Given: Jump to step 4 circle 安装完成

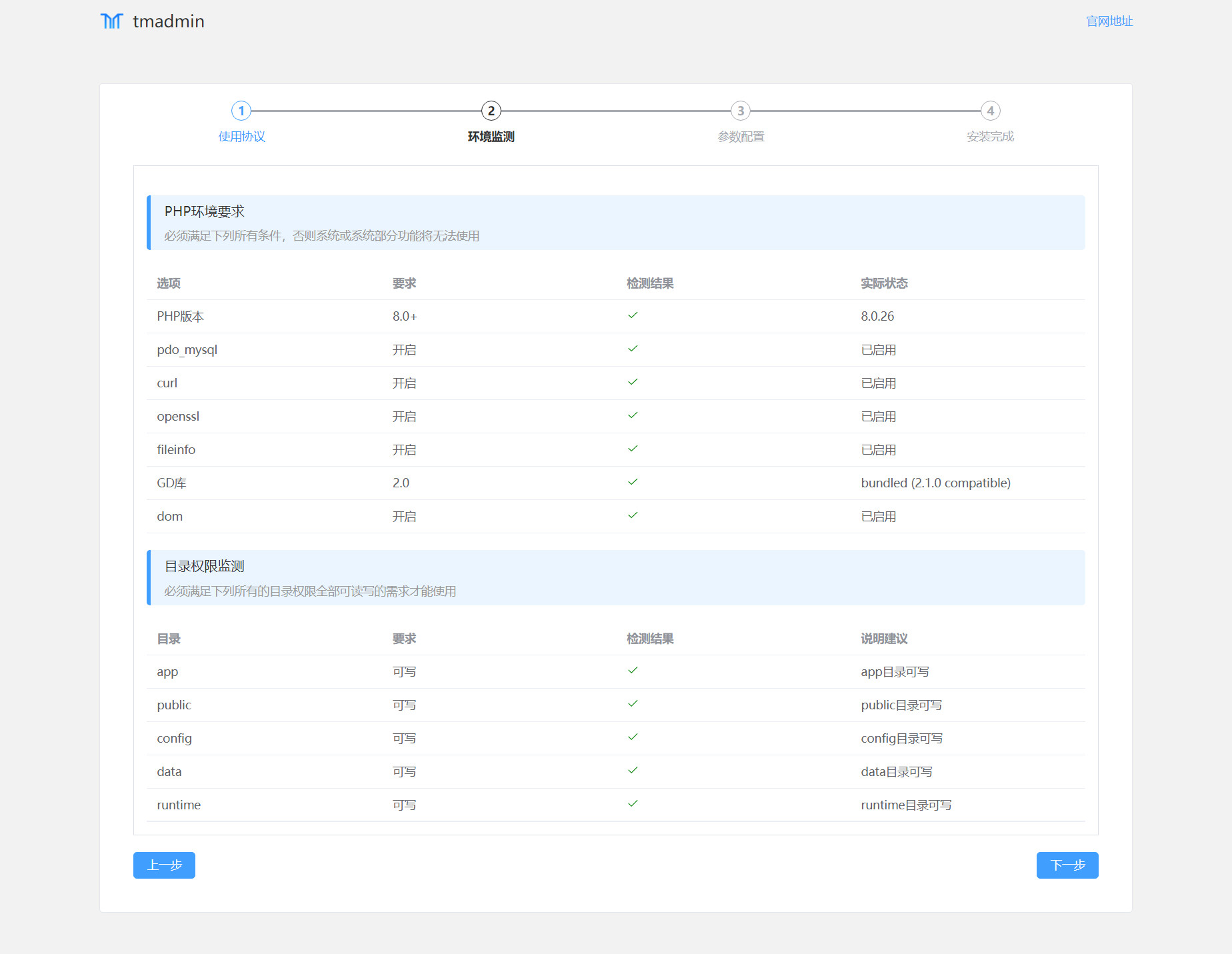Looking at the screenshot, I should (x=990, y=111).
